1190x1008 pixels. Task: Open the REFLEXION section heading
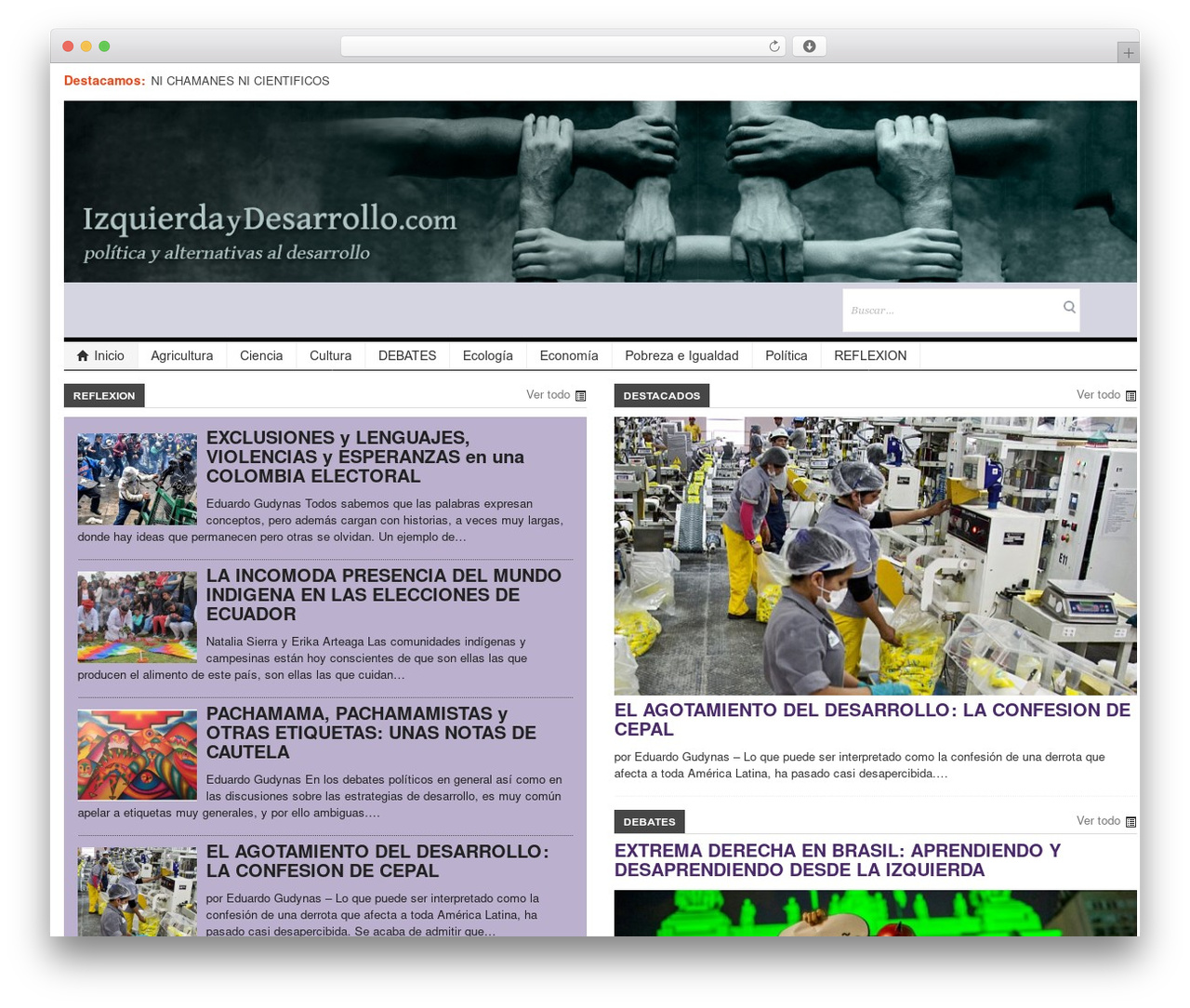click(x=104, y=395)
